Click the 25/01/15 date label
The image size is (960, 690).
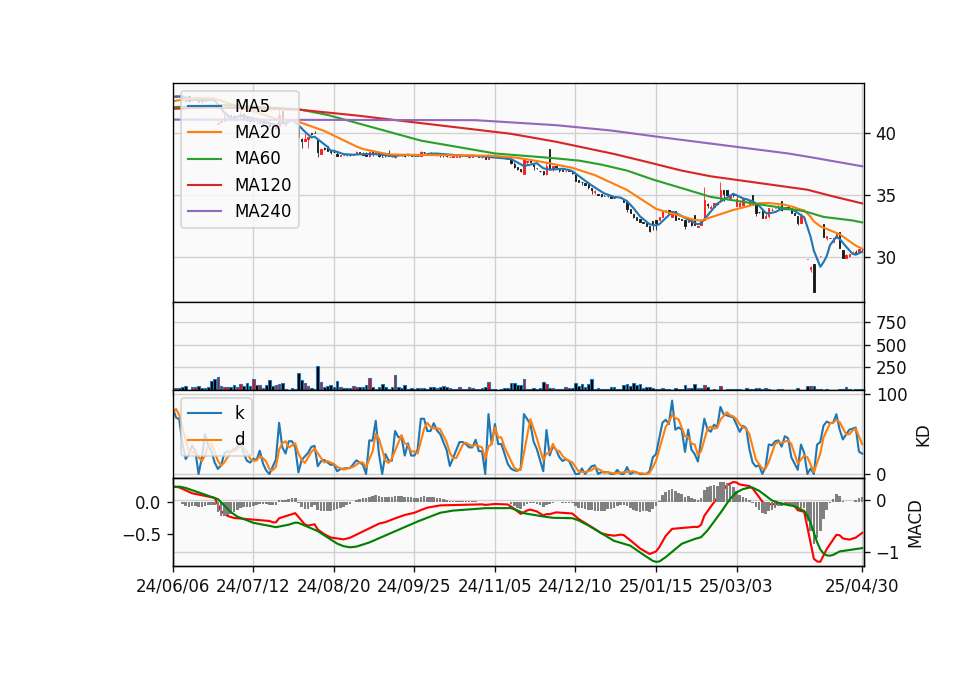[x=656, y=586]
